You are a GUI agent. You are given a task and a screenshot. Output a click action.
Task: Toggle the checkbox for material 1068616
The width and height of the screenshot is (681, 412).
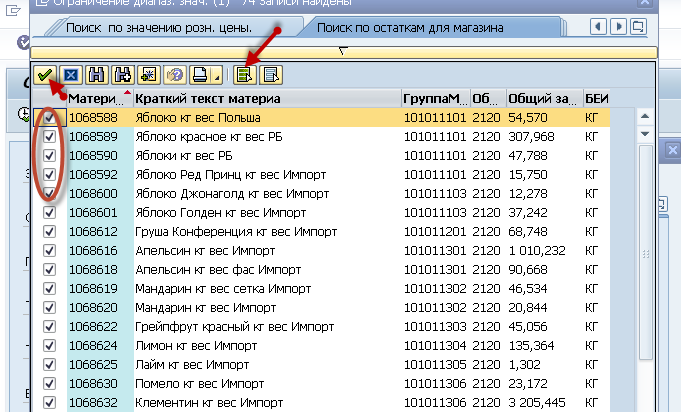click(x=50, y=250)
